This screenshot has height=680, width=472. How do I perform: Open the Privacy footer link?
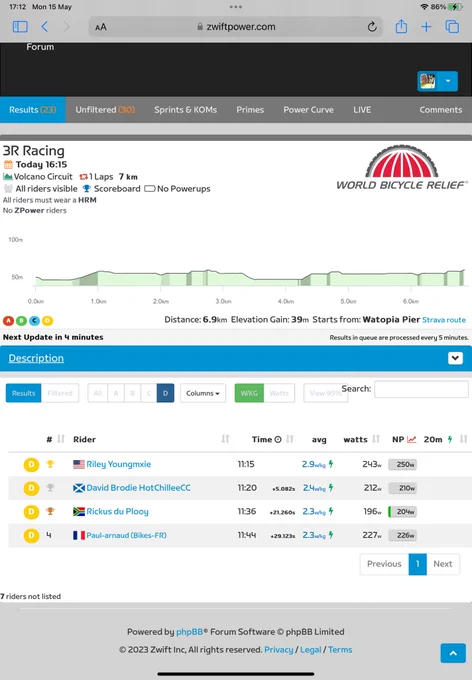[x=279, y=650]
